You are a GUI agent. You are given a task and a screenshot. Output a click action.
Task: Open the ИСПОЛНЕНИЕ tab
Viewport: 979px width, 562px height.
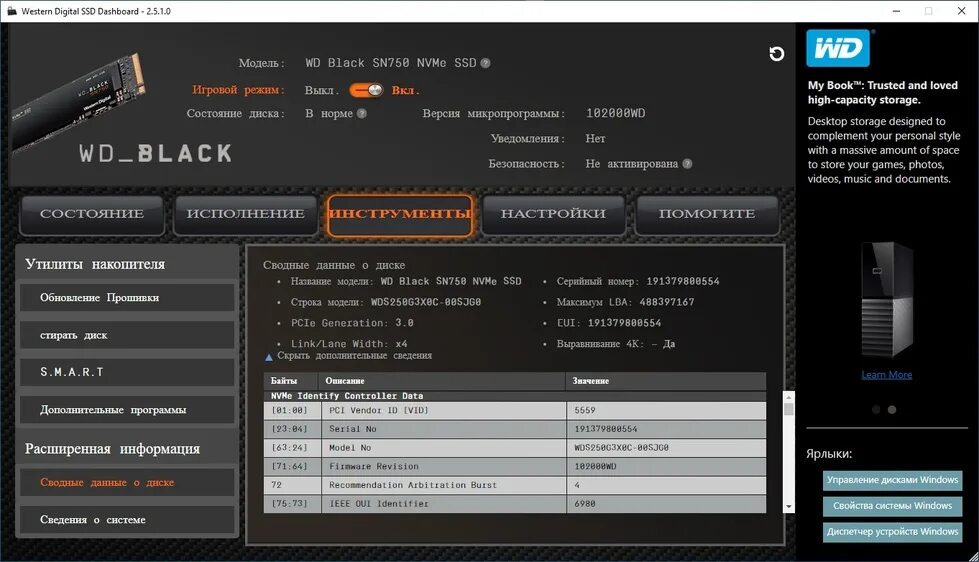(x=245, y=214)
